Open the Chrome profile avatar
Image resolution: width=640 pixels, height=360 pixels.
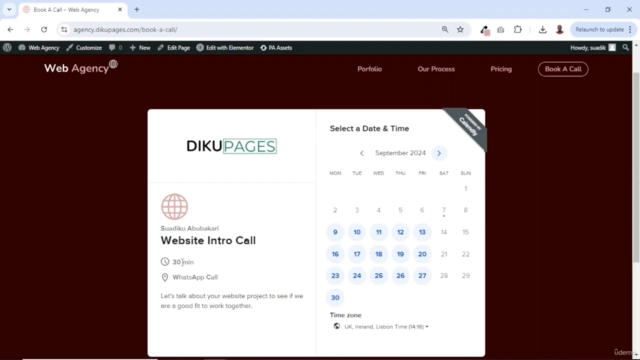[x=560, y=29]
